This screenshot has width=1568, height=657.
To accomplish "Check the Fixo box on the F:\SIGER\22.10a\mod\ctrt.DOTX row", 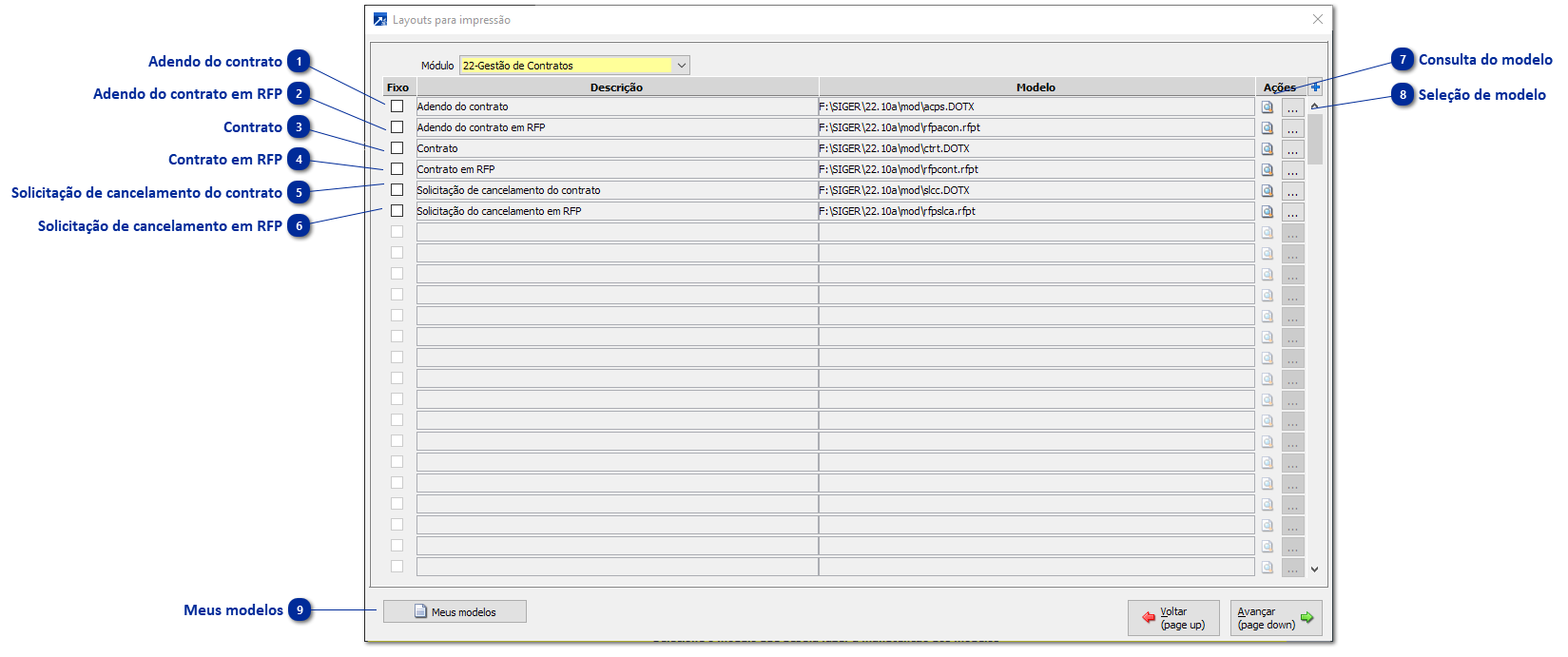I will 397,148.
